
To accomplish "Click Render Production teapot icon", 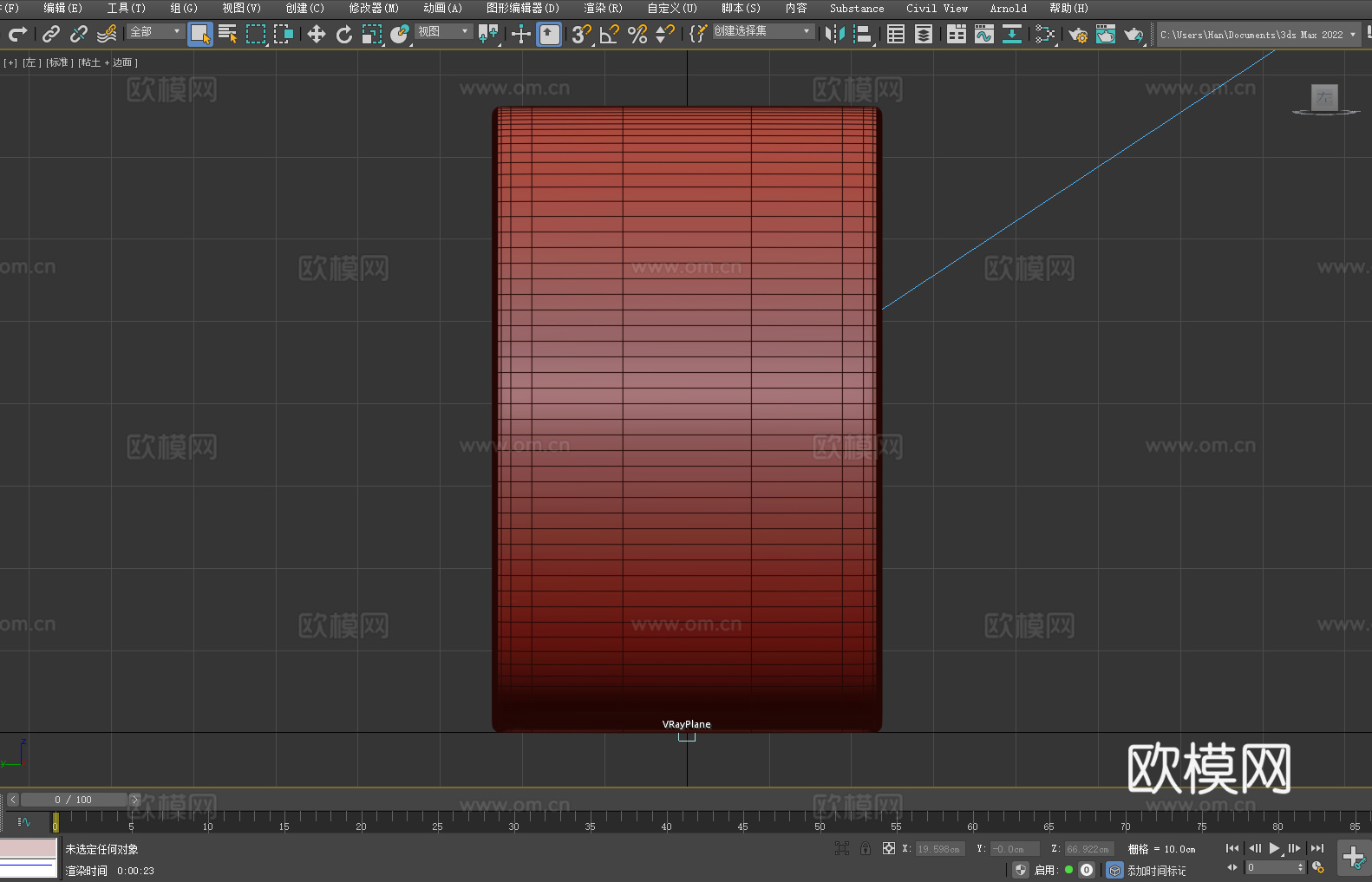I will coord(1134,34).
